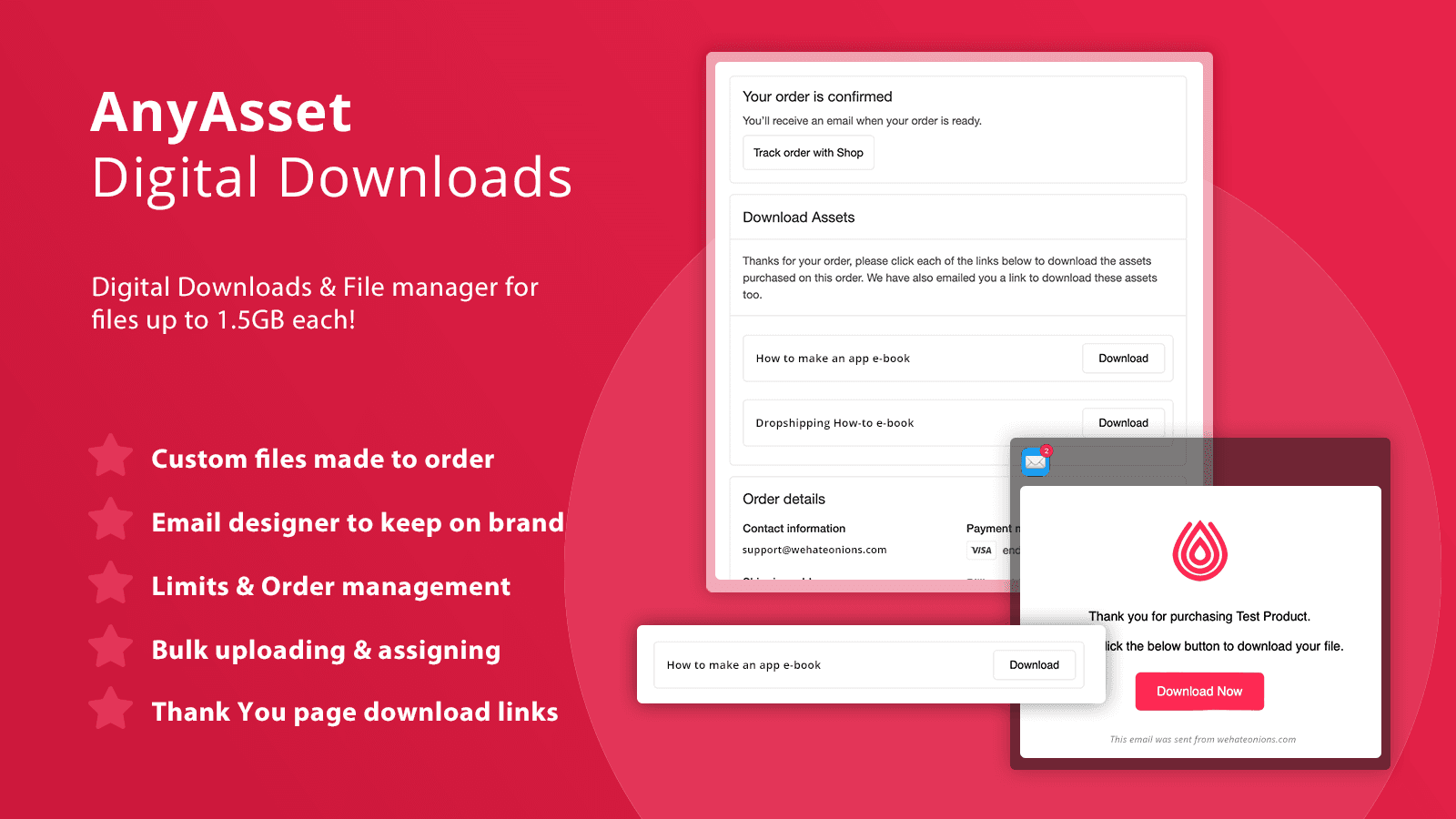
Task: Select the Order details section heading
Action: [784, 499]
